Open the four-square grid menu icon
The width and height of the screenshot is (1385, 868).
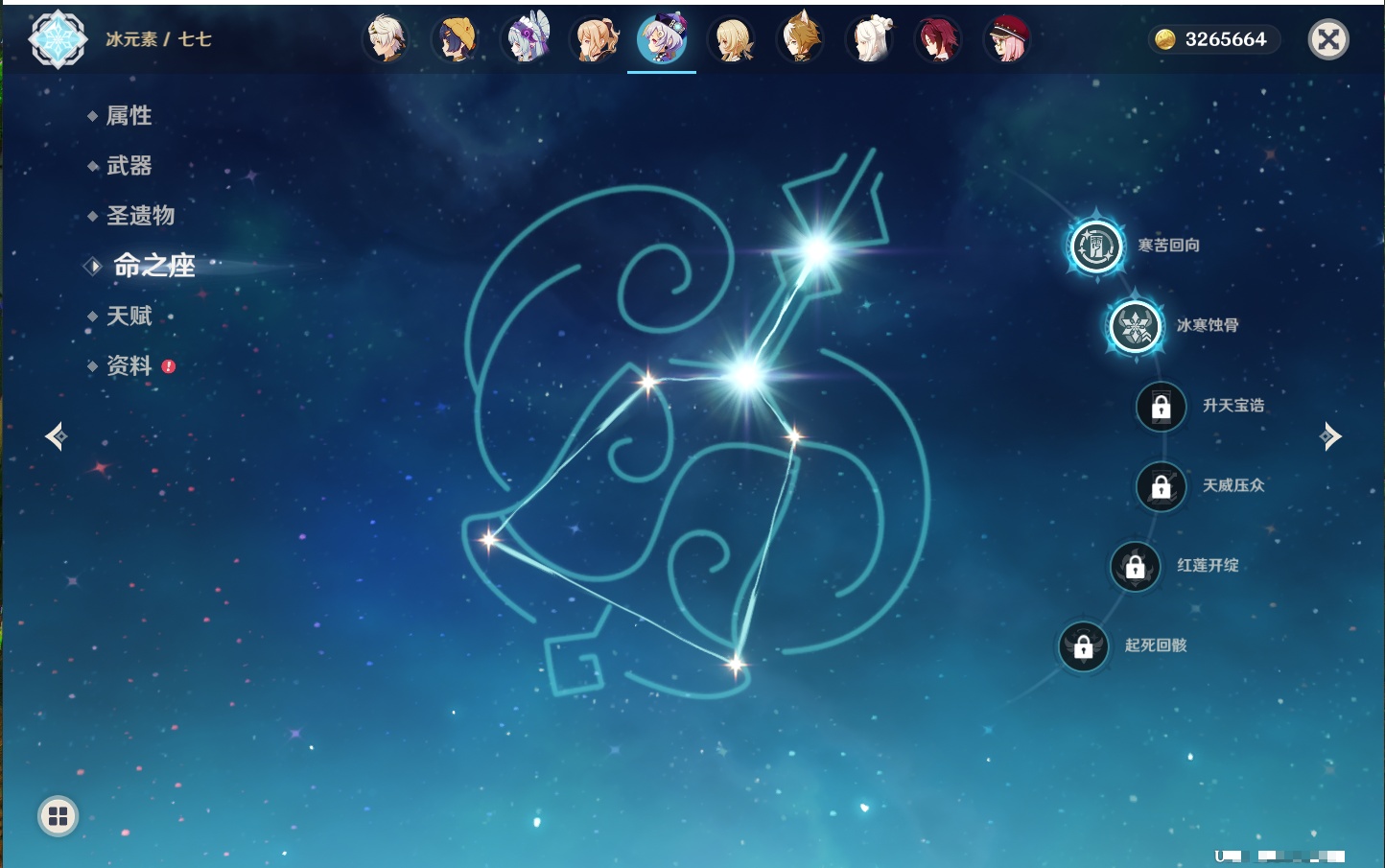(58, 816)
